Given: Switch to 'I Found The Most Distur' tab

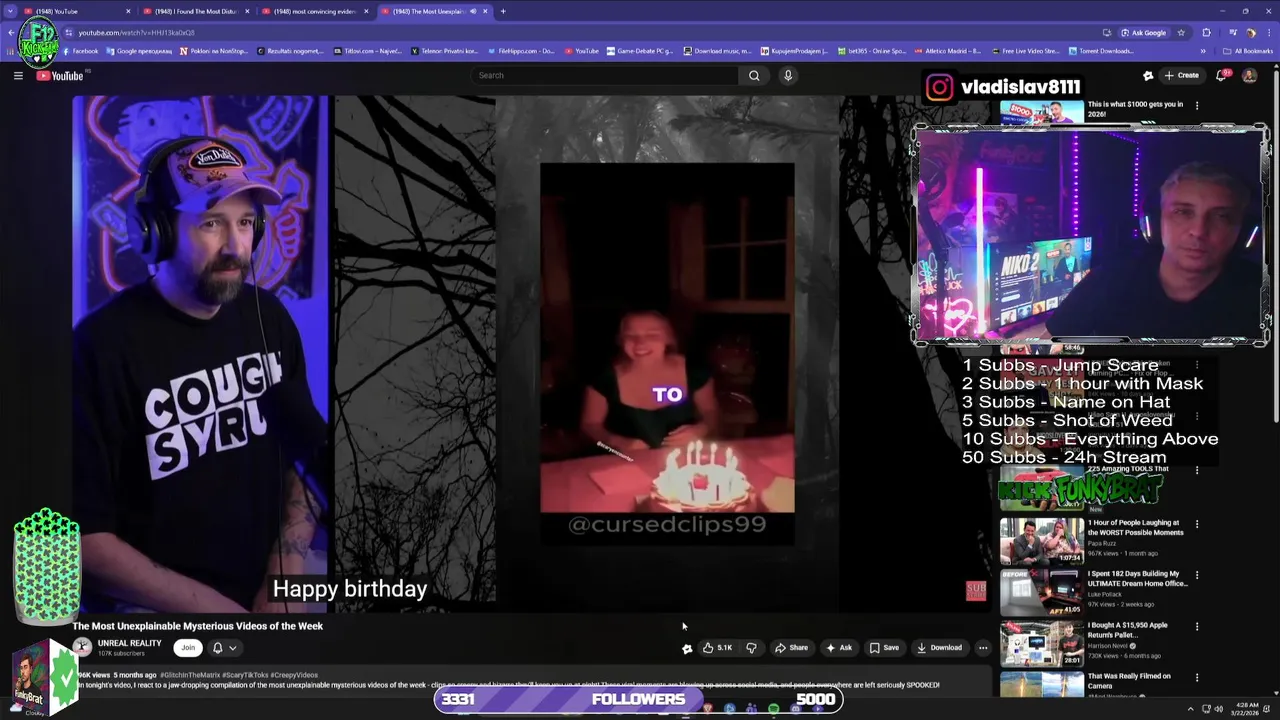Looking at the screenshot, I should [x=196, y=11].
